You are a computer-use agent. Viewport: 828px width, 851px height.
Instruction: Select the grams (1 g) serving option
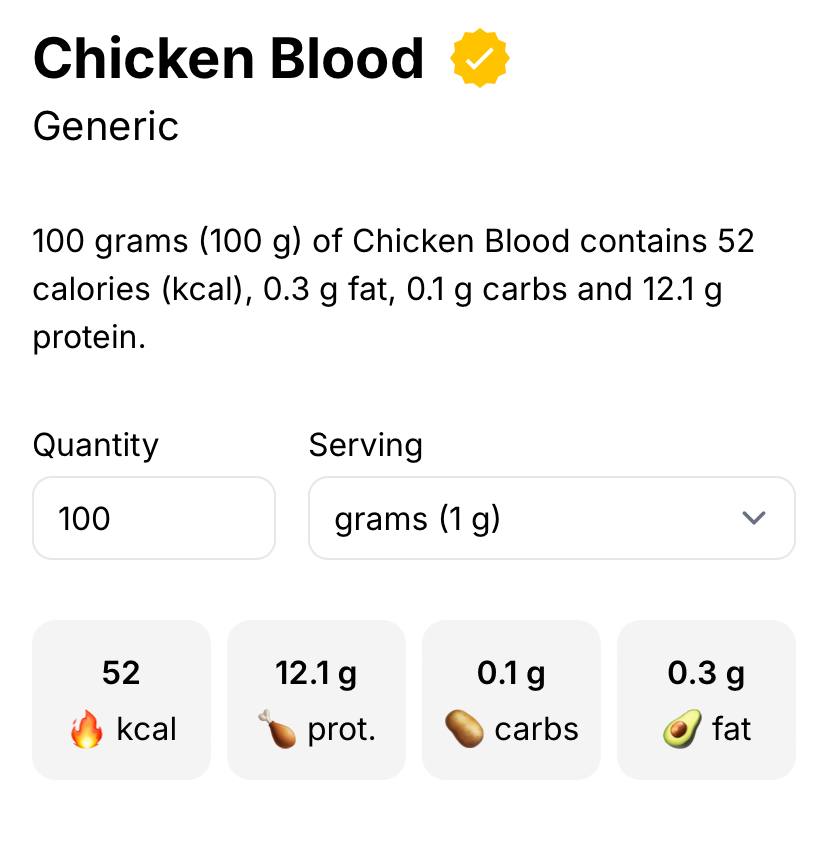[417, 519]
